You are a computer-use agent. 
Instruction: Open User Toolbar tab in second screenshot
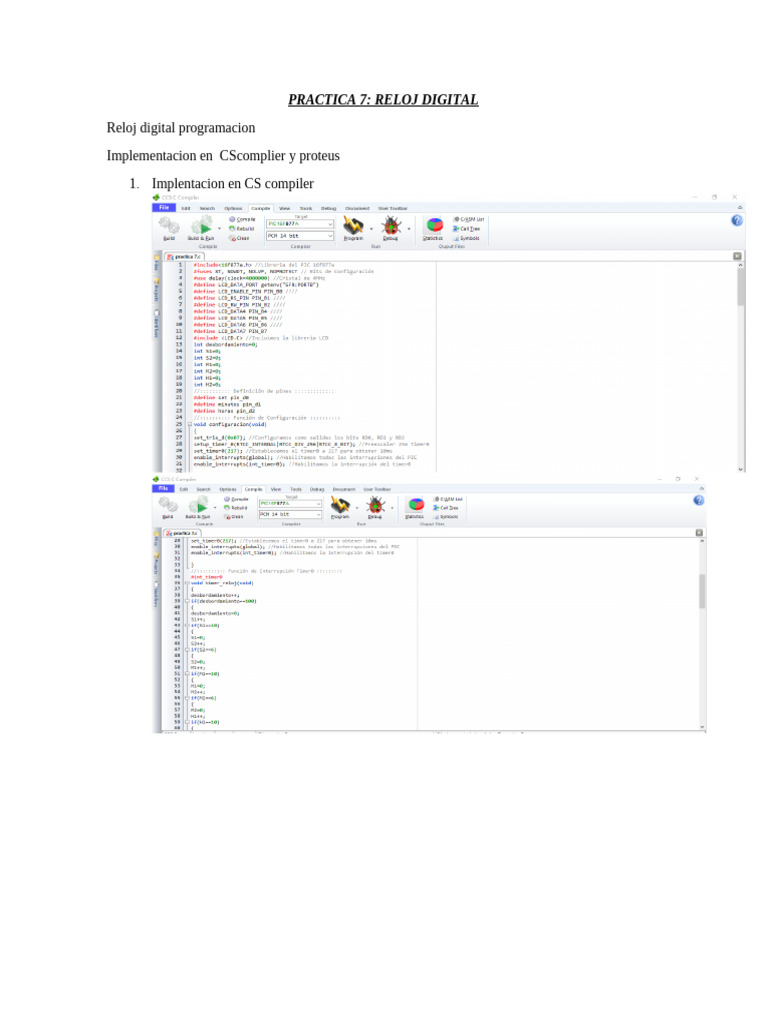377,489
